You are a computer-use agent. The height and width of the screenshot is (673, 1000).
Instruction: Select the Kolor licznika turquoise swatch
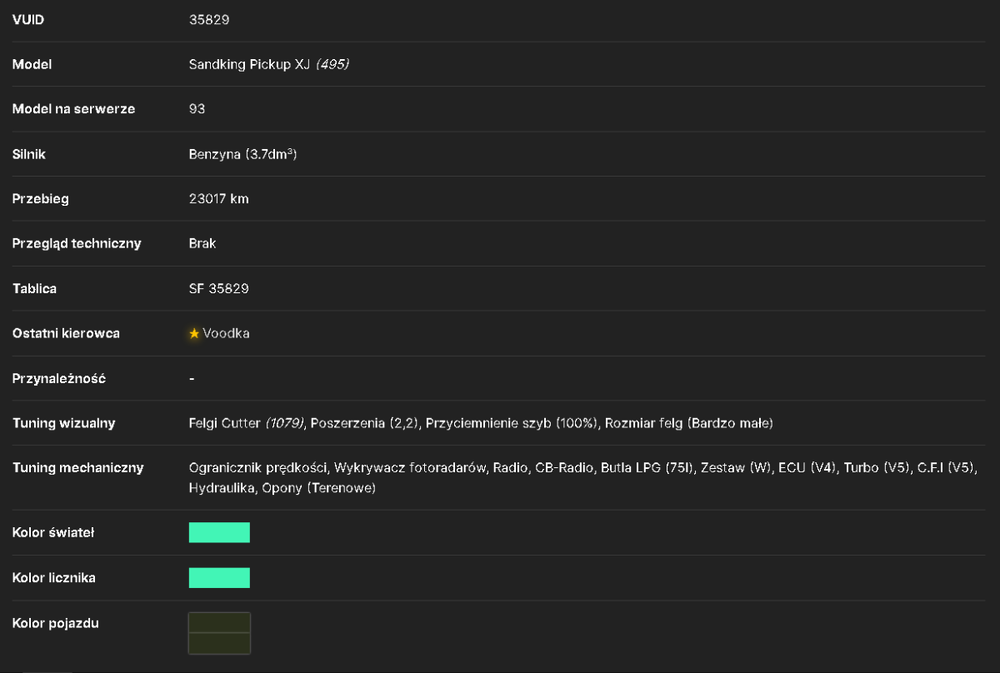(219, 578)
